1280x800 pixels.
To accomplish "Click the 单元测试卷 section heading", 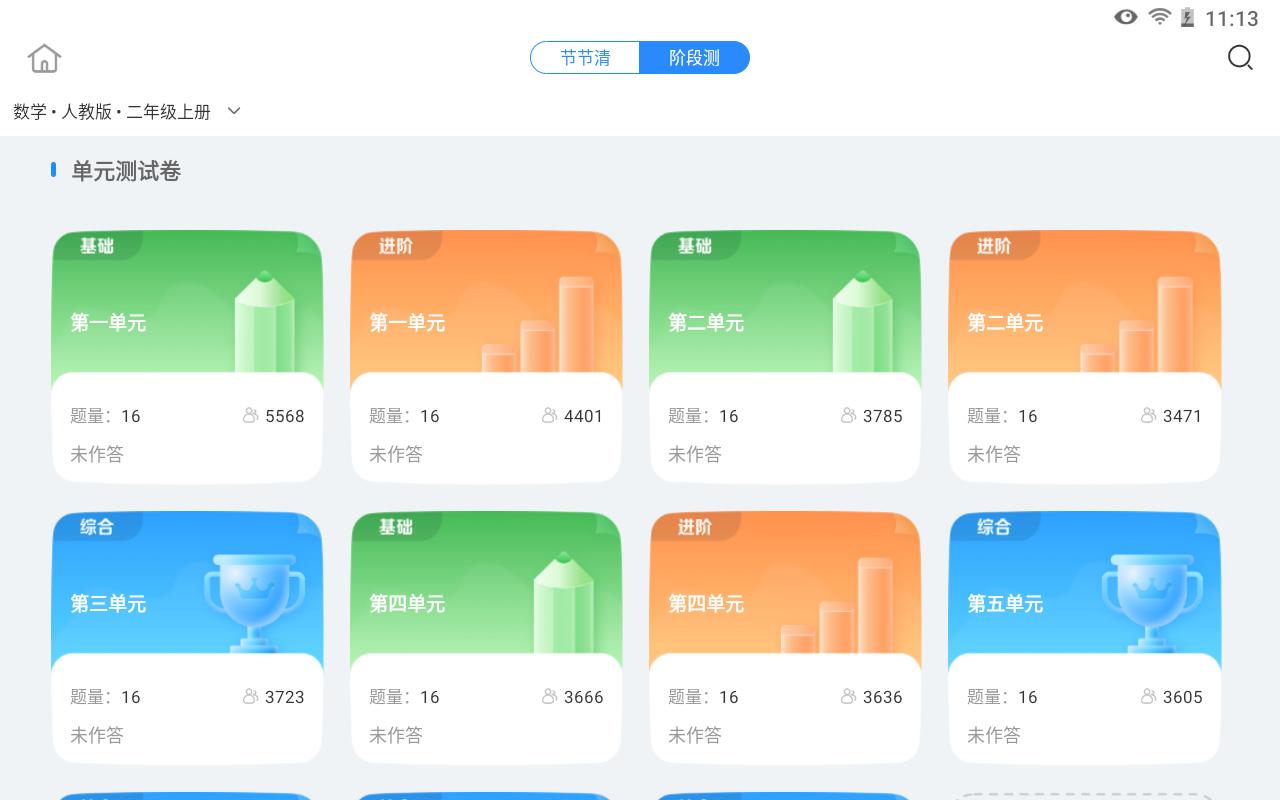I will point(124,171).
